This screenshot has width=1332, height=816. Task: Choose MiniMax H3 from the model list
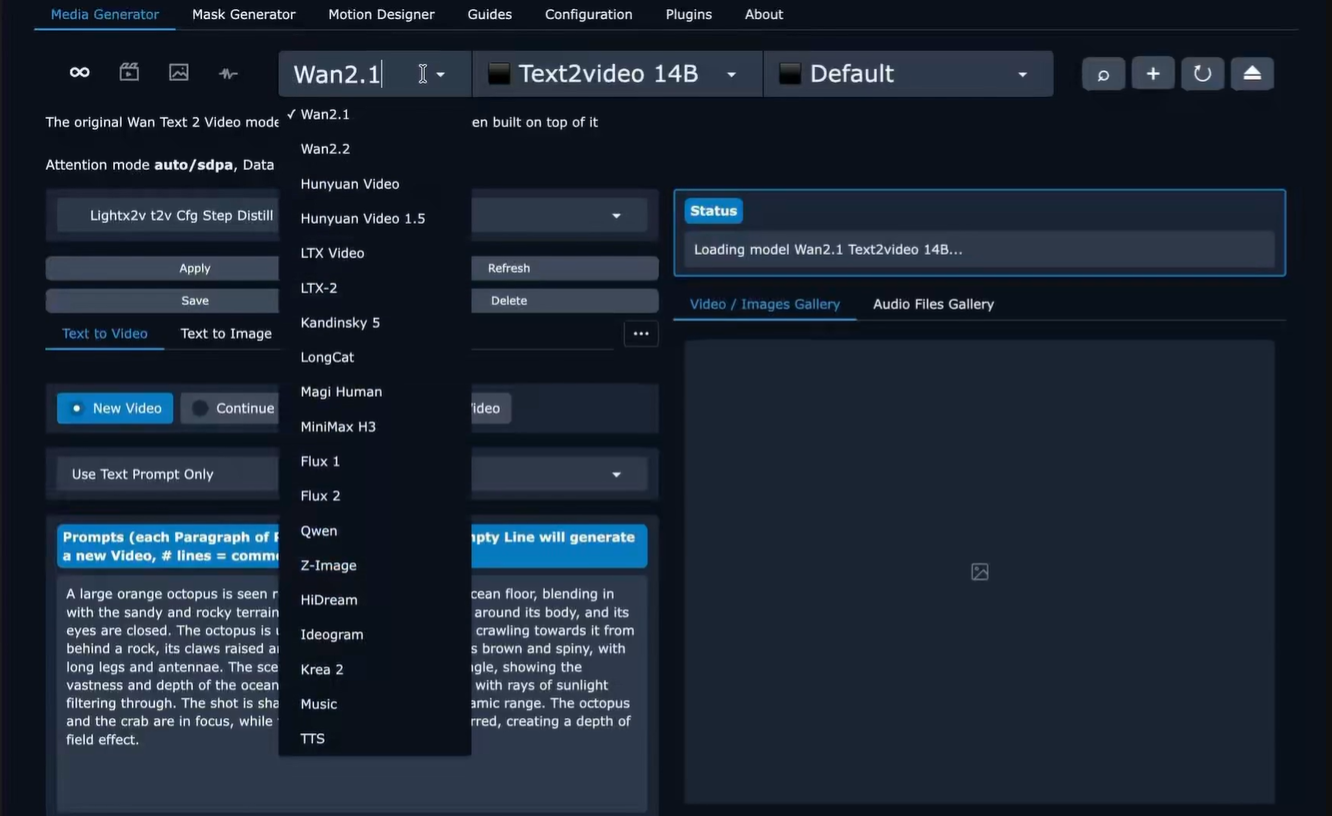[x=374, y=426]
